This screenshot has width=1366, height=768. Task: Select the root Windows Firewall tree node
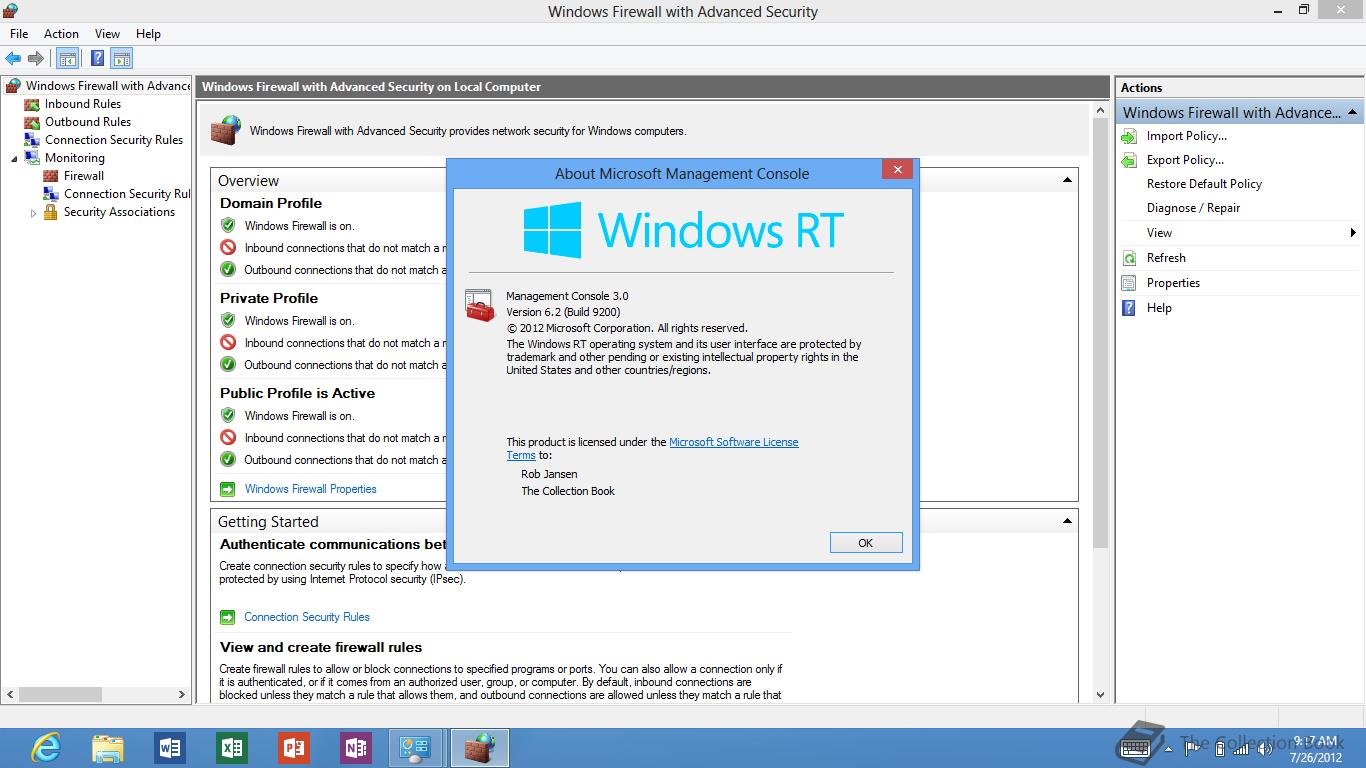(x=108, y=86)
